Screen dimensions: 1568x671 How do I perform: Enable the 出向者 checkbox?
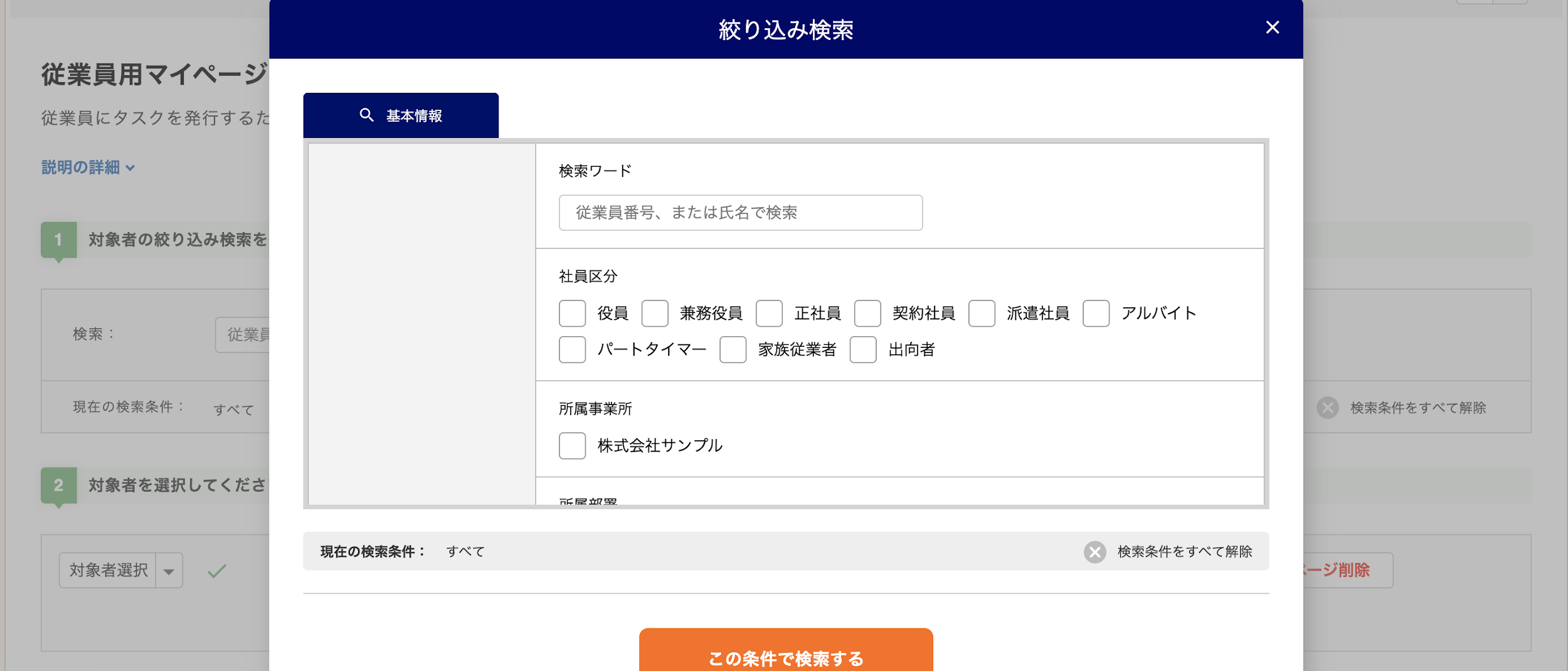[863, 350]
